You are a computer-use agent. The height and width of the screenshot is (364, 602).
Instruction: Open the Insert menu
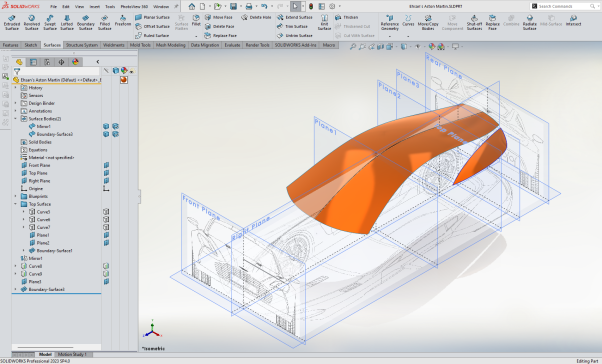click(x=94, y=7)
